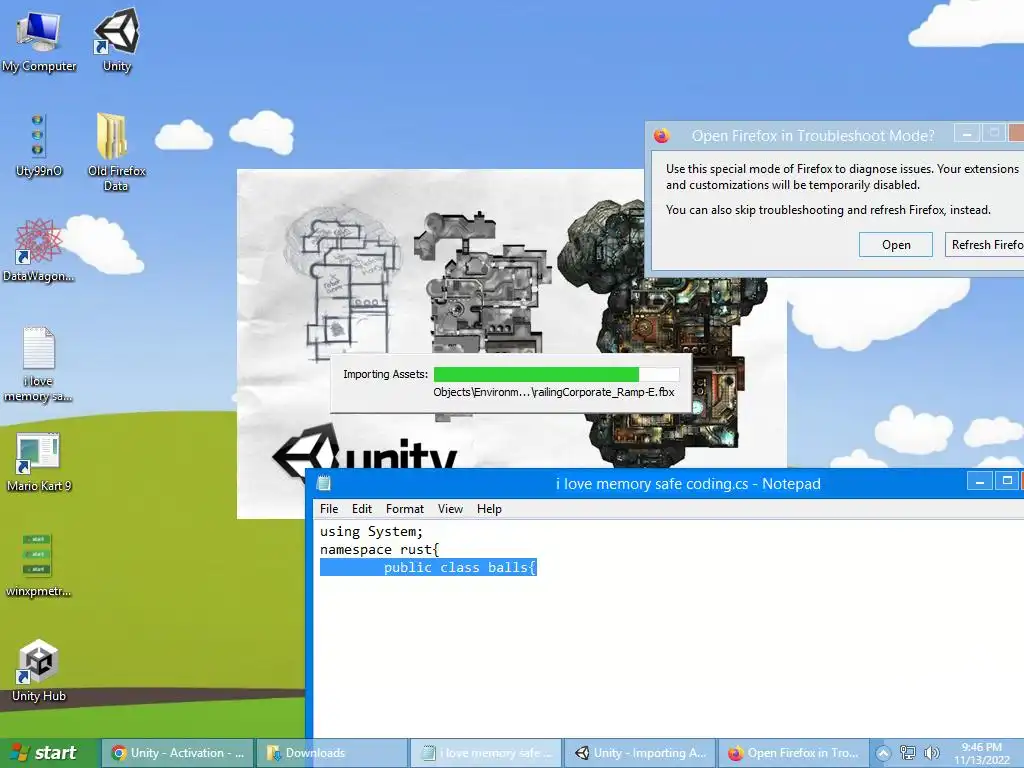The image size is (1024, 768).
Task: Open the File menu in Notepad
Action: [x=329, y=509]
